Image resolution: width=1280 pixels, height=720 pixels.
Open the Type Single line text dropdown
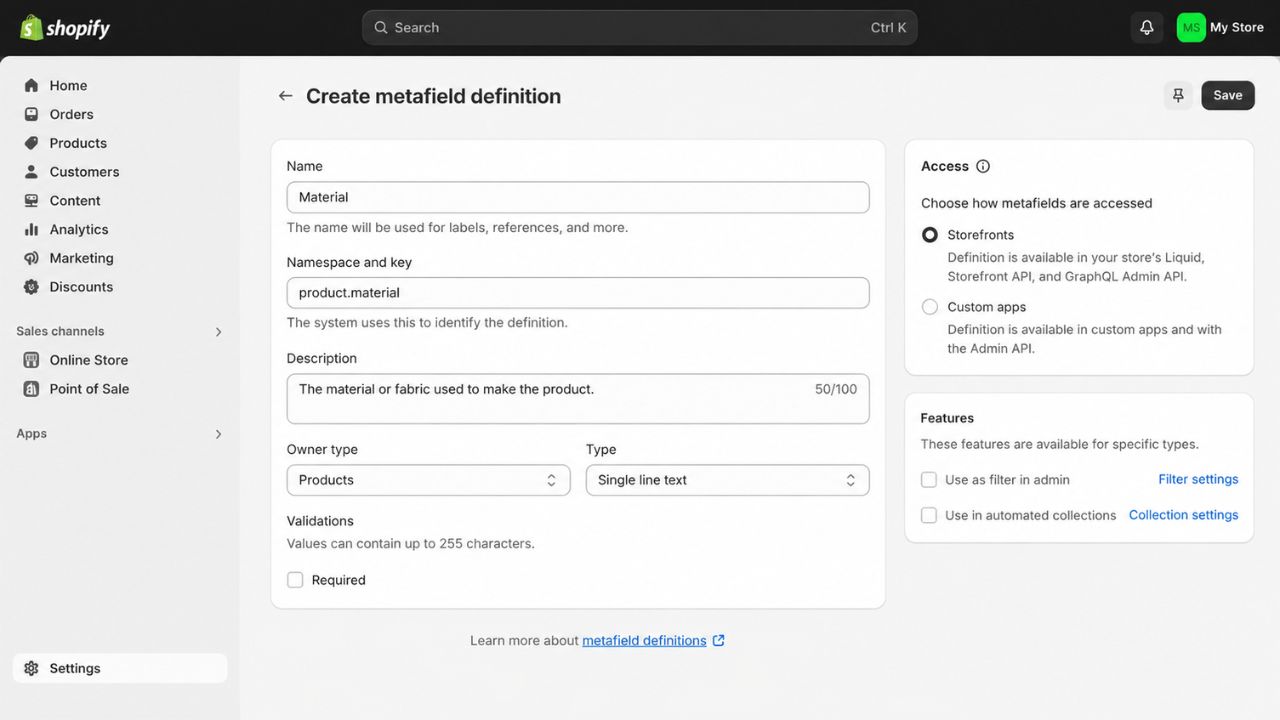click(727, 480)
